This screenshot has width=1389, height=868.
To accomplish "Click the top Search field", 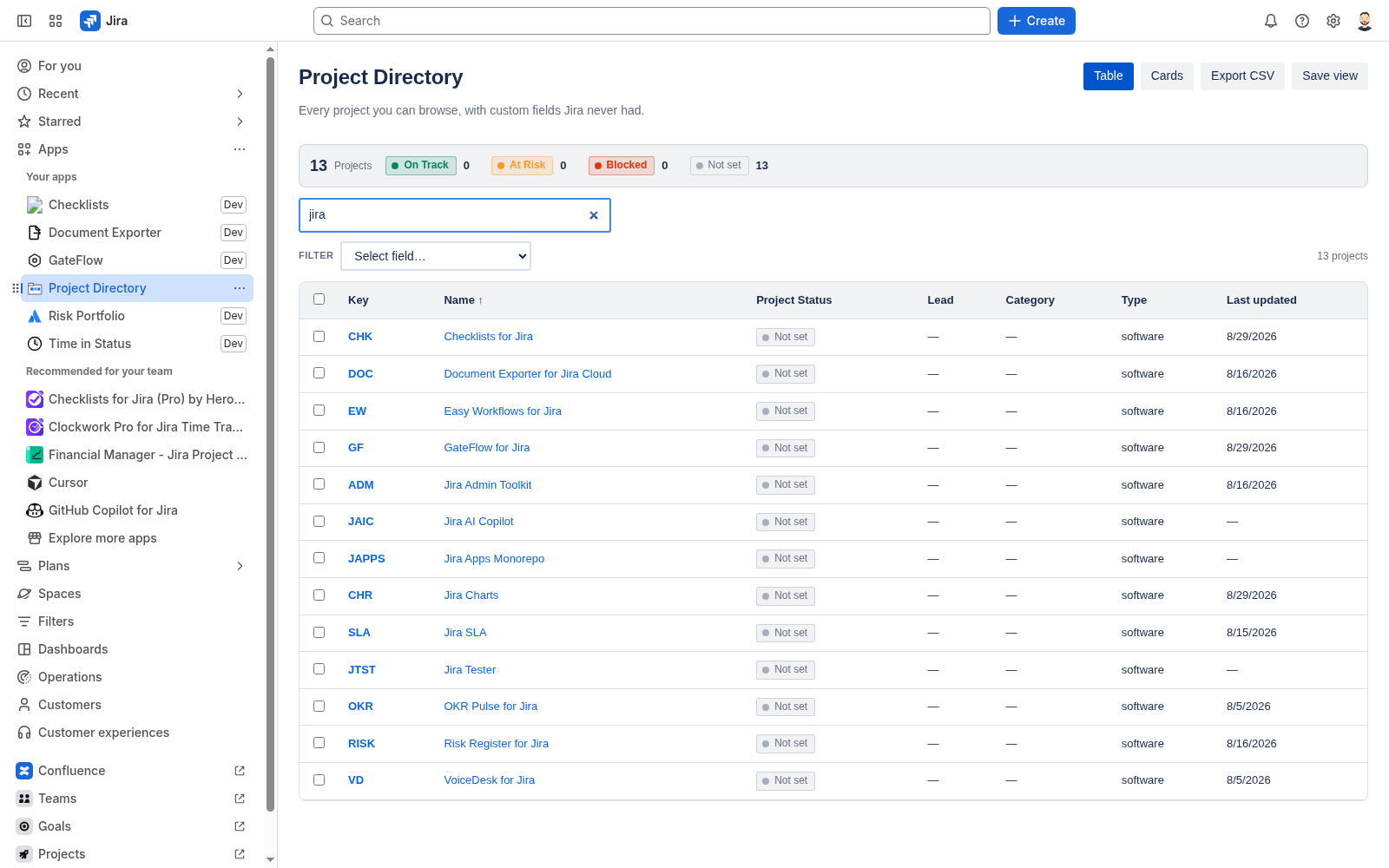I will [x=652, y=21].
